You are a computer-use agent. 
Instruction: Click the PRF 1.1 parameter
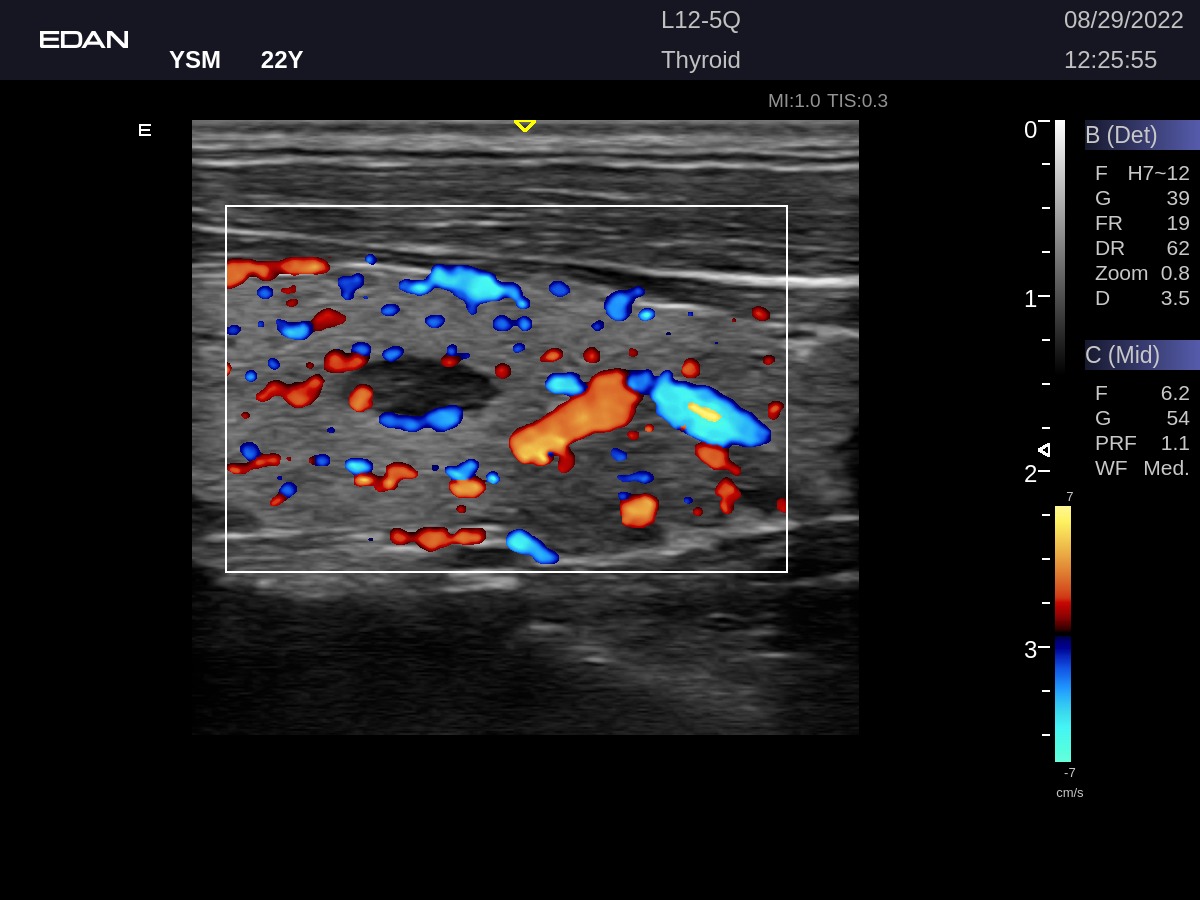(1141, 443)
